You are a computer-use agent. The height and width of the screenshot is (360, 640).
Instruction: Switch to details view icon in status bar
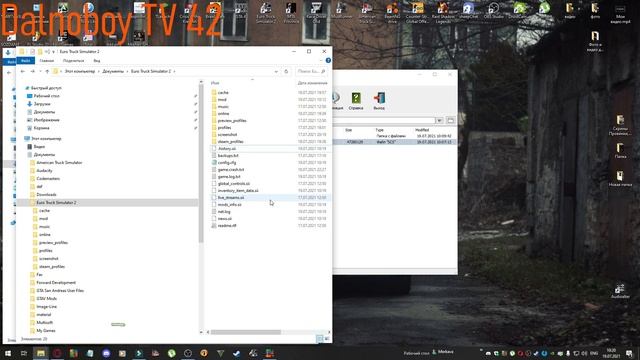[320, 339]
